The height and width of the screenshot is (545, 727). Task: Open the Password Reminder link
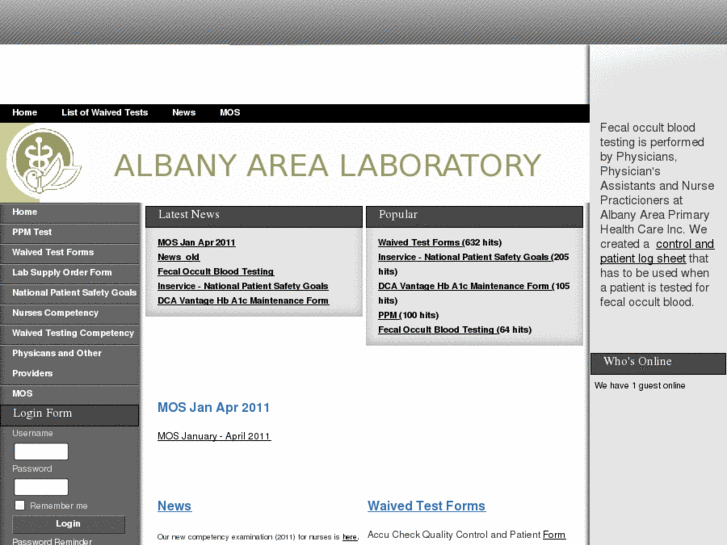click(52, 541)
